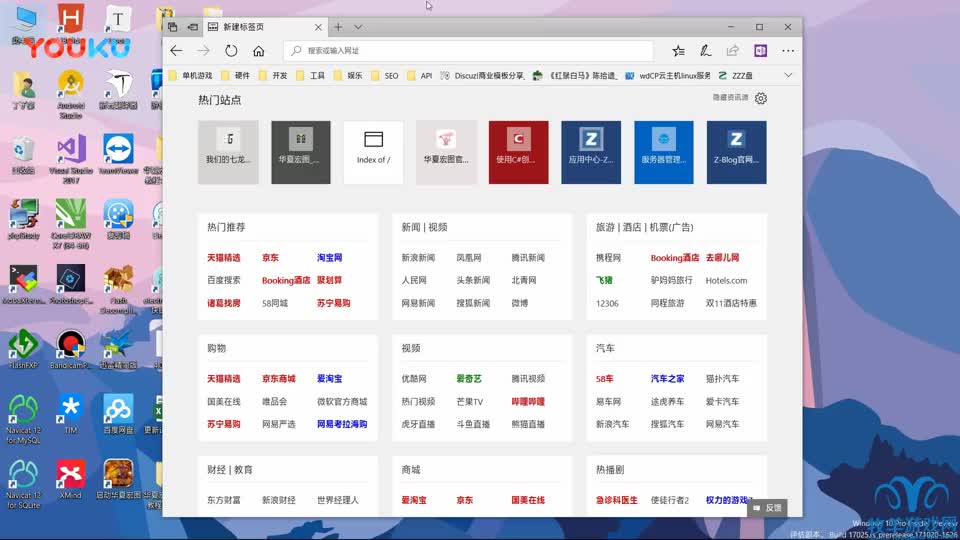Open Android Studio desktop icon

[71, 94]
